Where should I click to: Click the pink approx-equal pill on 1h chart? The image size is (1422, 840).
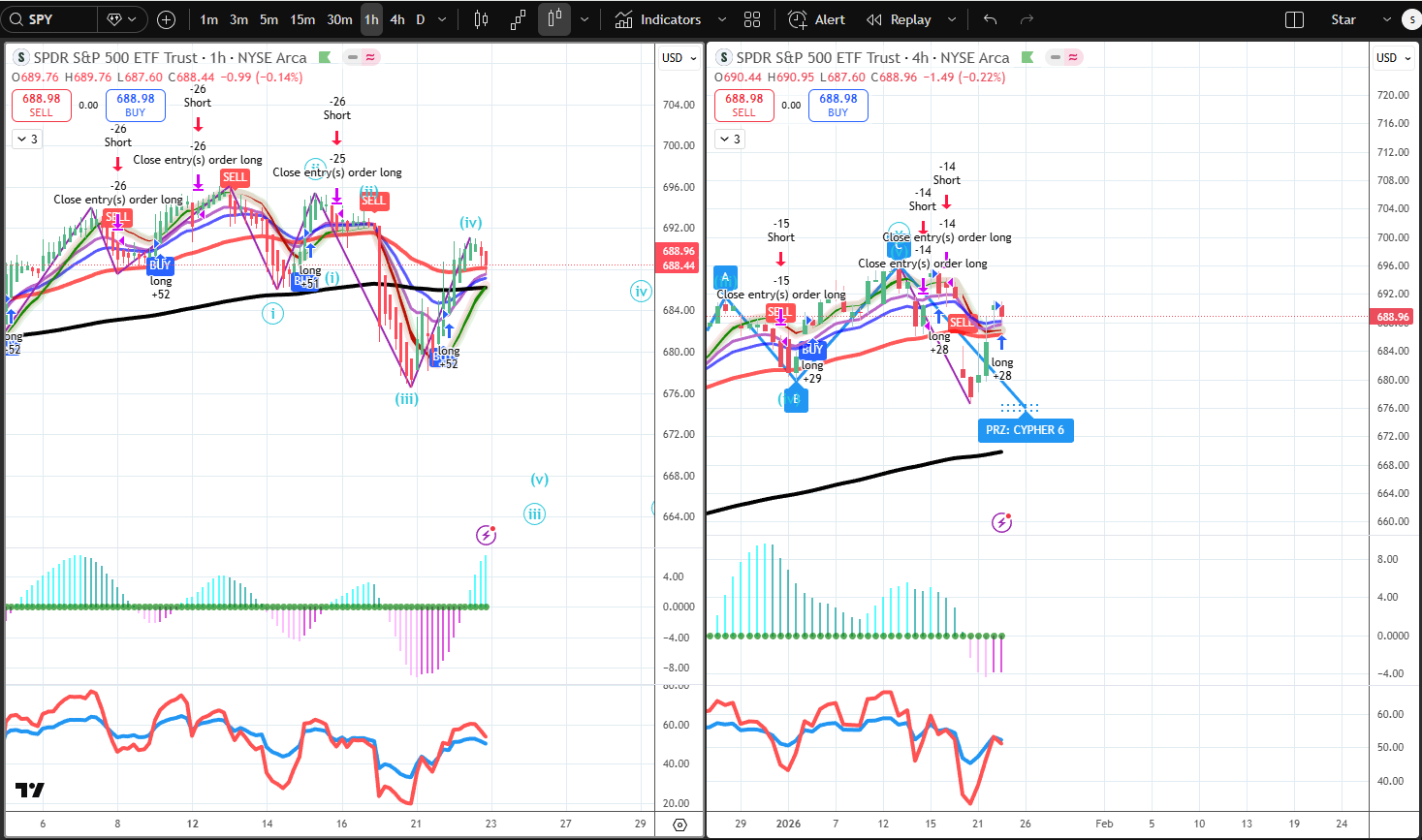tap(370, 57)
